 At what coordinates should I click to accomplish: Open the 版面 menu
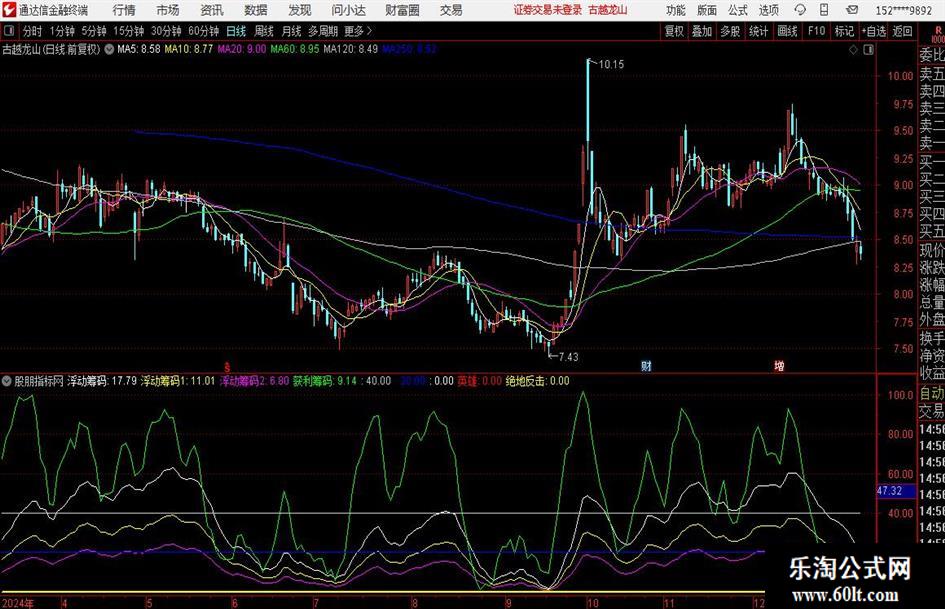706,10
